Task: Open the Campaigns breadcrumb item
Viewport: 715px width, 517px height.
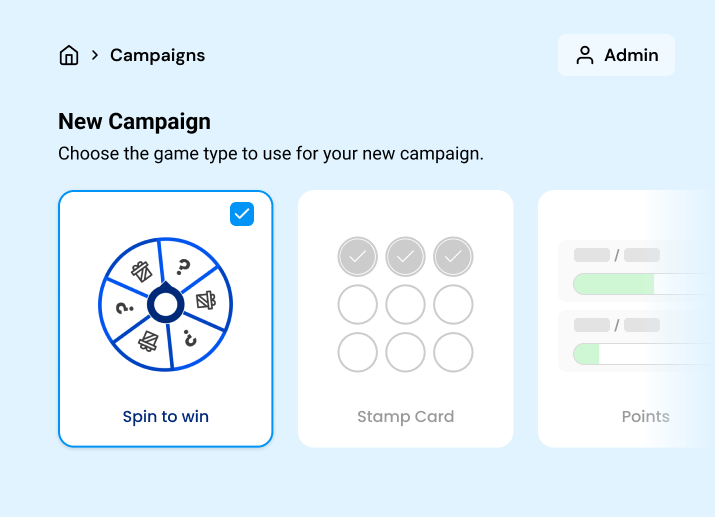Action: [157, 55]
